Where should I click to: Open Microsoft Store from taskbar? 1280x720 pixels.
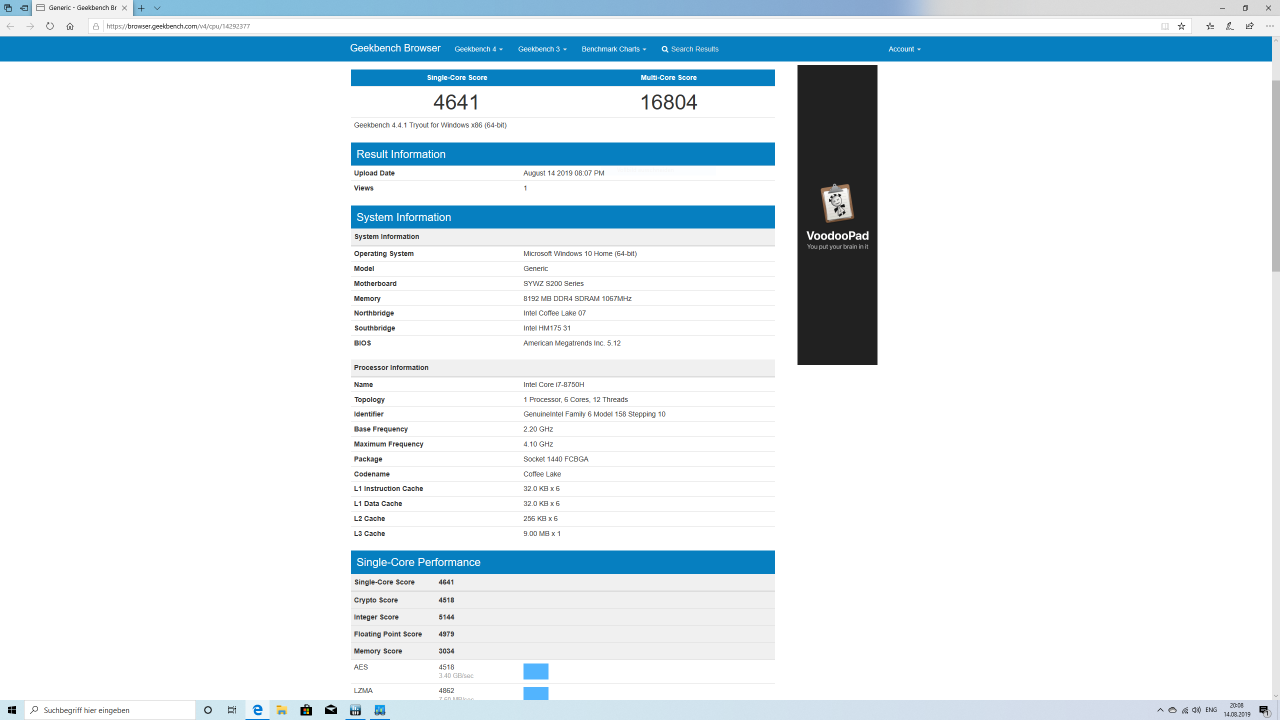(306, 710)
